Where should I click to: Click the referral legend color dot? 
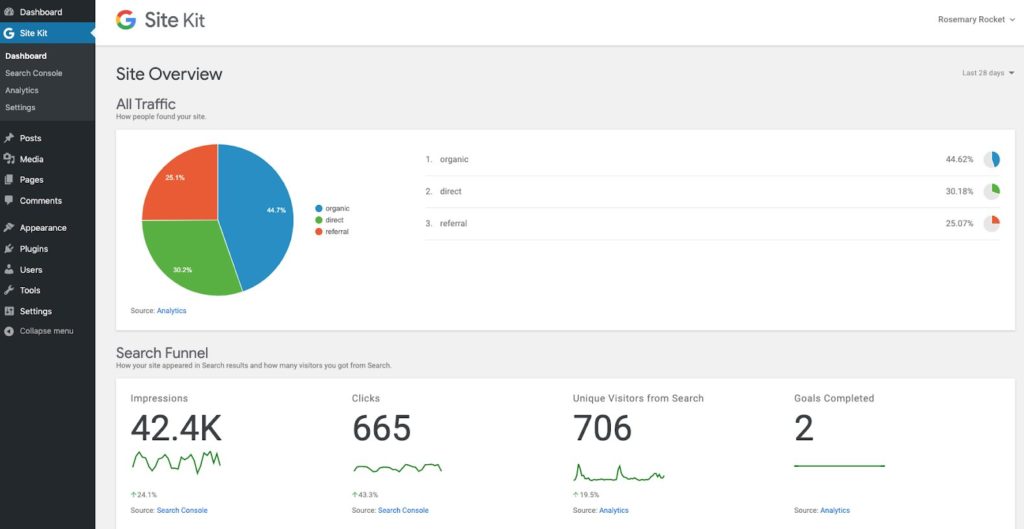(x=319, y=232)
